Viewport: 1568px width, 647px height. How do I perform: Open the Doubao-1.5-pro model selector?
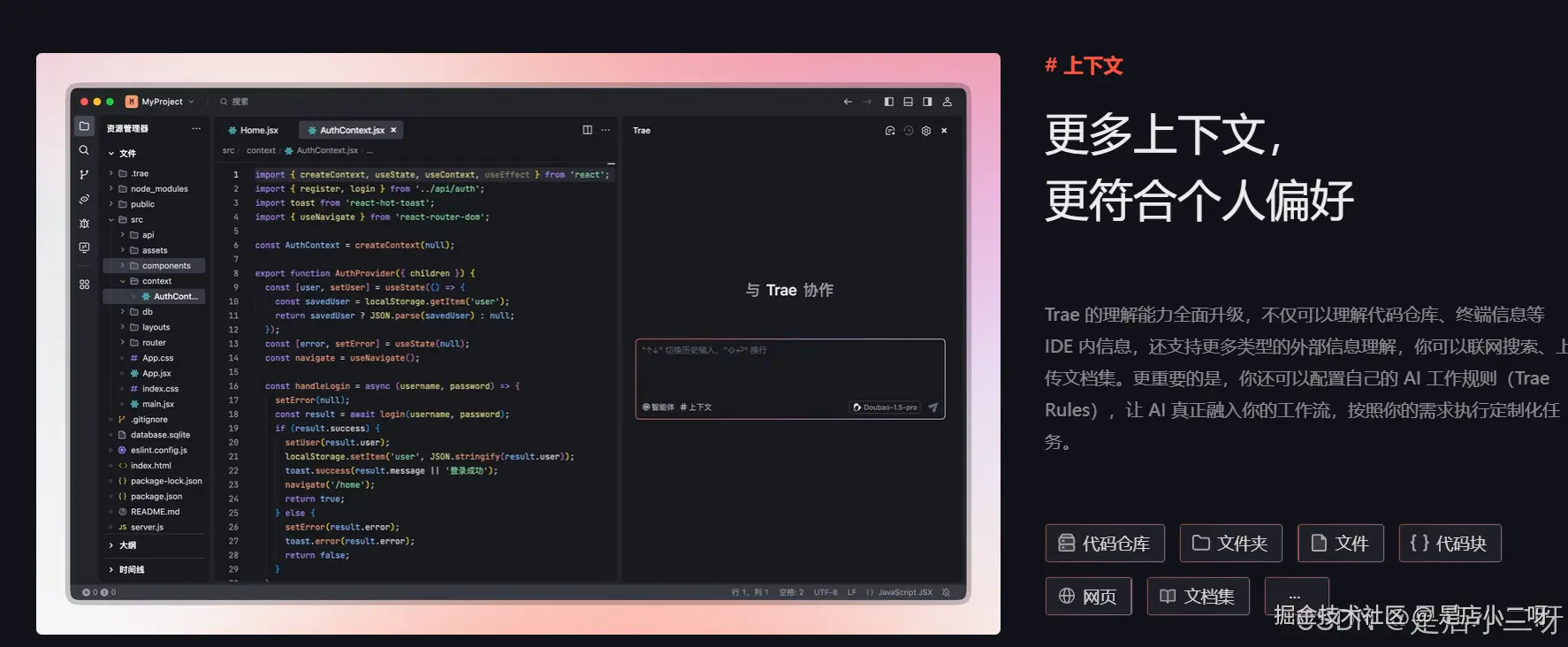pyautogui.click(x=885, y=407)
